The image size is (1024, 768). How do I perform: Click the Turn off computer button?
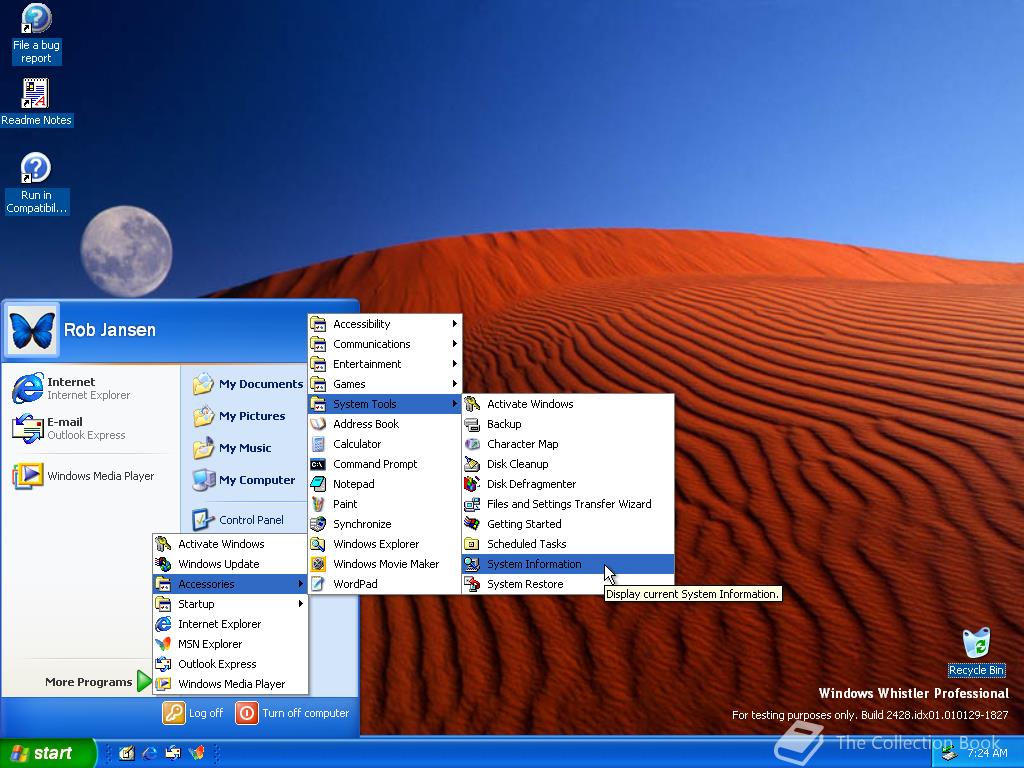(293, 713)
